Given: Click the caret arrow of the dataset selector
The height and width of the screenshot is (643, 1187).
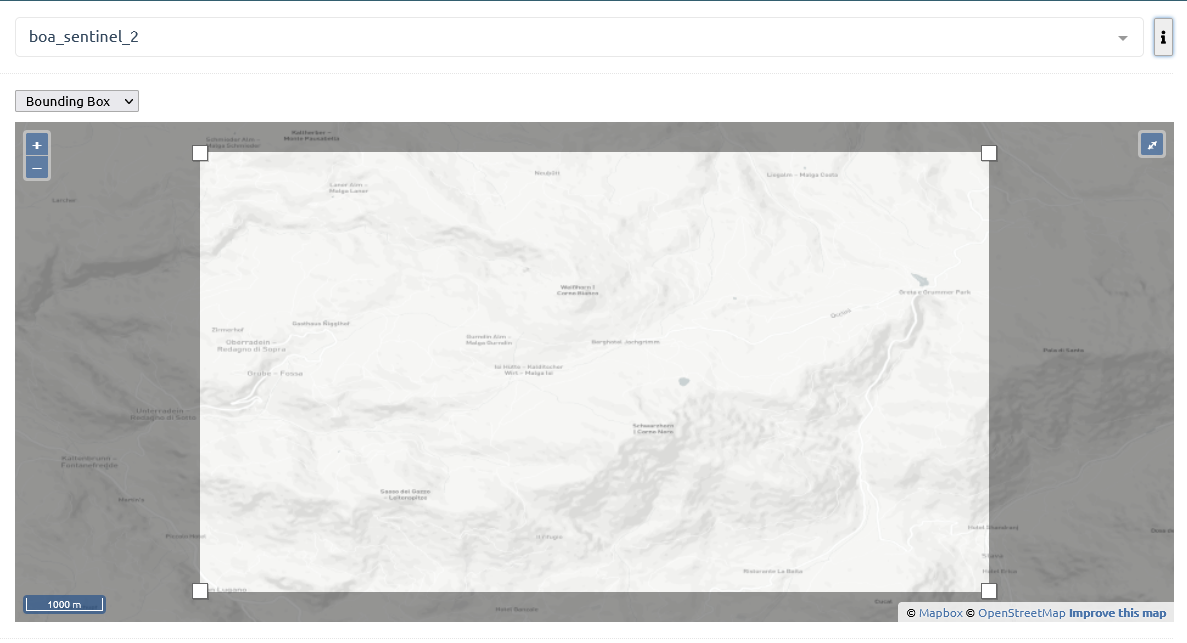Looking at the screenshot, I should click(x=1122, y=37).
